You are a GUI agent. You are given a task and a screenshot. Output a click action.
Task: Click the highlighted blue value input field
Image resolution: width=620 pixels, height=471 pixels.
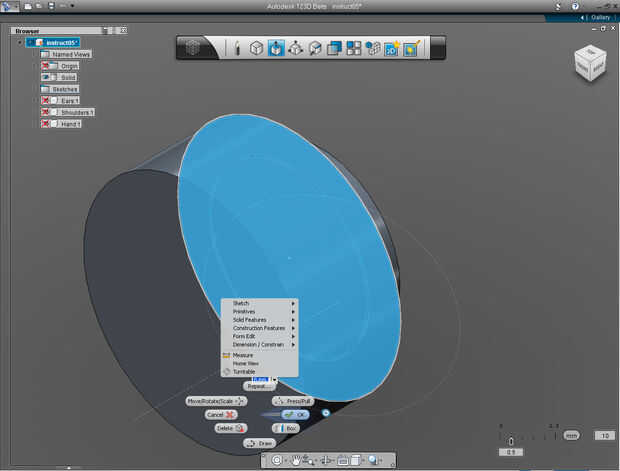261,380
